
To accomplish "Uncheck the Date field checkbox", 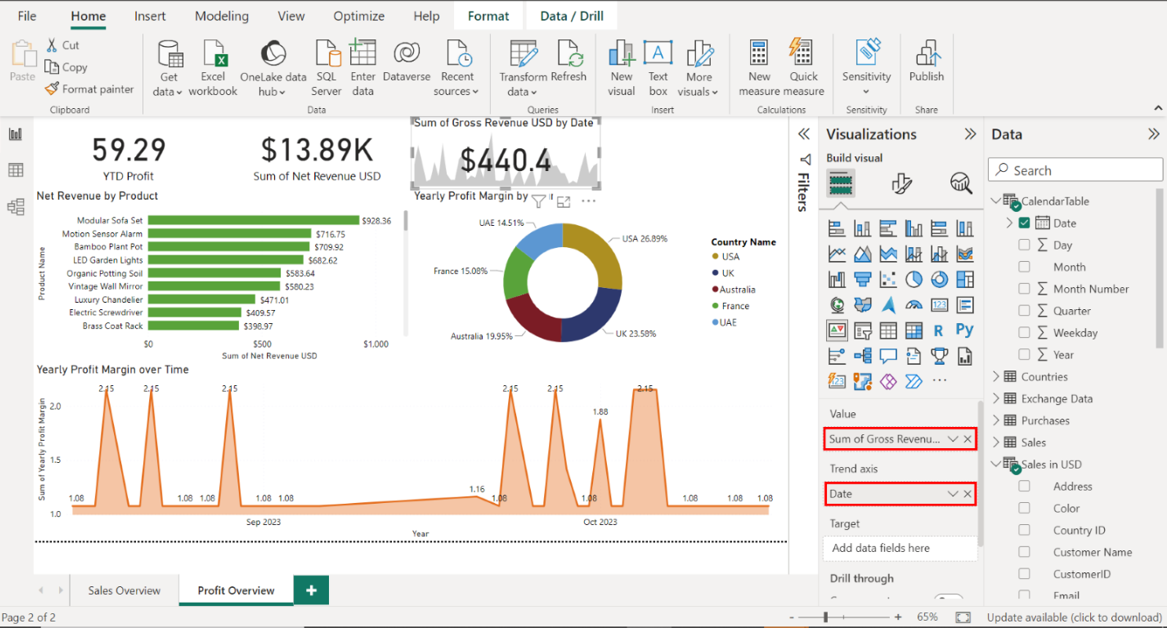I will [1024, 223].
